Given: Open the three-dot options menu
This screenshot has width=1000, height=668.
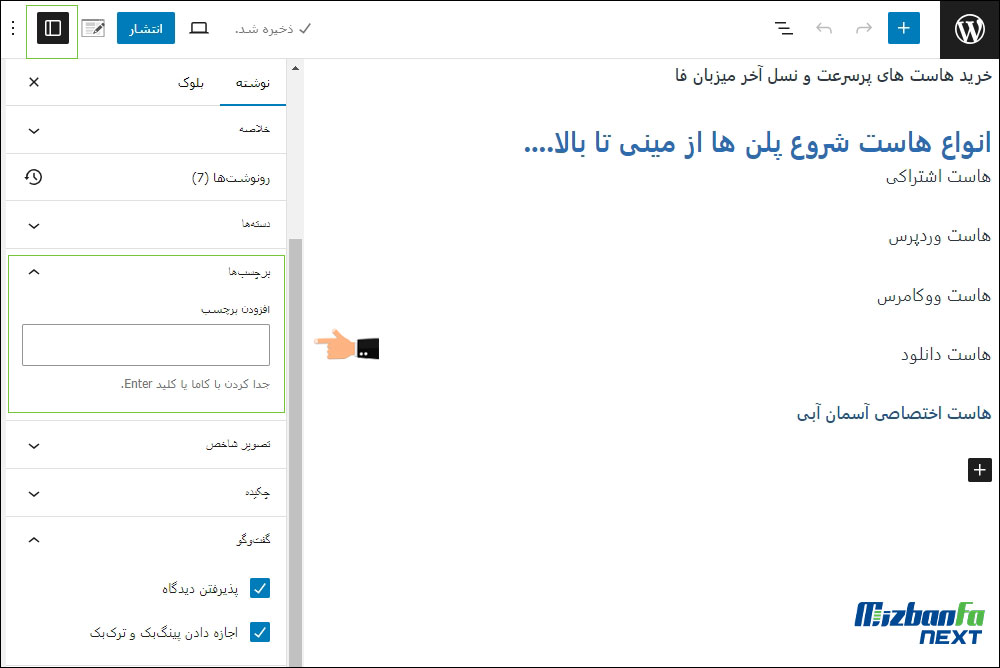Looking at the screenshot, I should tap(13, 28).
